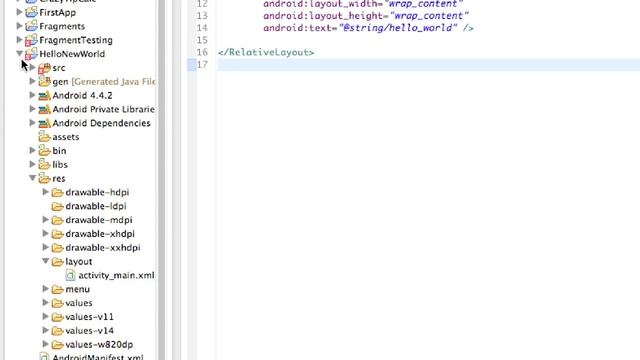Expand the Android 4.4.2 library

pos(32,95)
